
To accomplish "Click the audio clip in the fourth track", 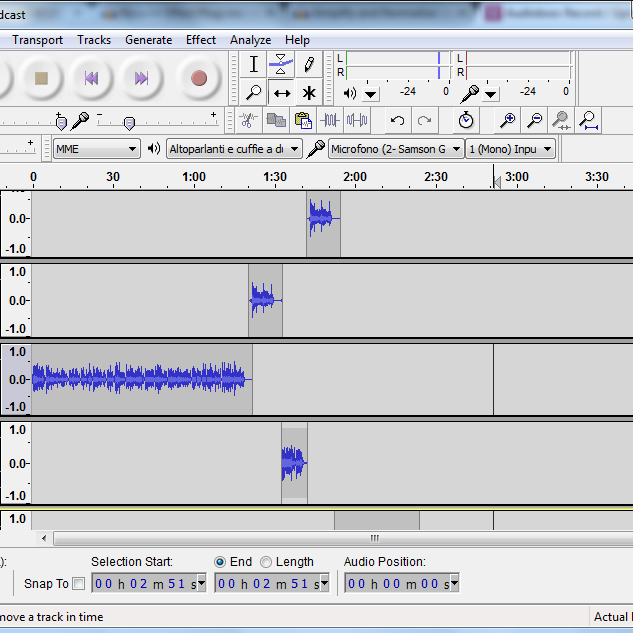I will tap(294, 463).
